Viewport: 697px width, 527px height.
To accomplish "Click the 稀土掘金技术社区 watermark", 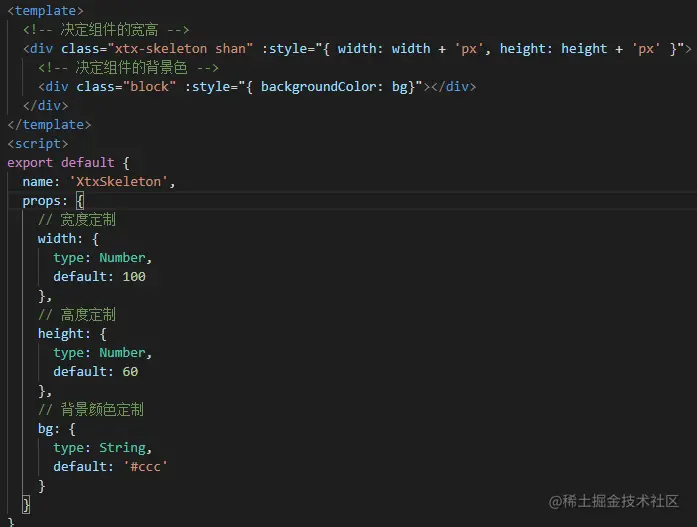I will tap(614, 501).
